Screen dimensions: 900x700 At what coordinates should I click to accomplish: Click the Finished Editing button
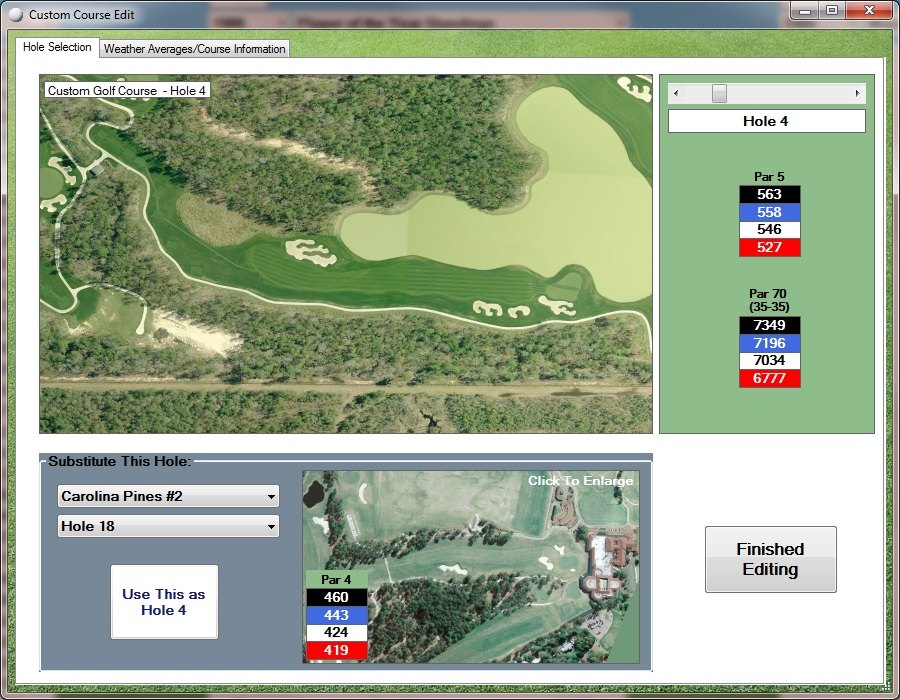pos(770,559)
